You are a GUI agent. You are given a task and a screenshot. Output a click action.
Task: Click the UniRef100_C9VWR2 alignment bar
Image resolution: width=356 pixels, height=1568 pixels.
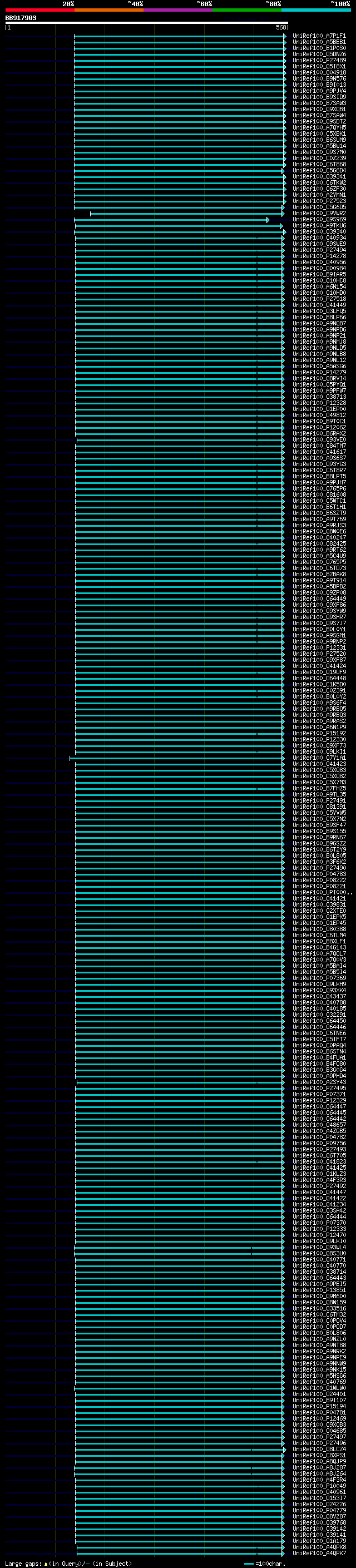click(x=187, y=214)
